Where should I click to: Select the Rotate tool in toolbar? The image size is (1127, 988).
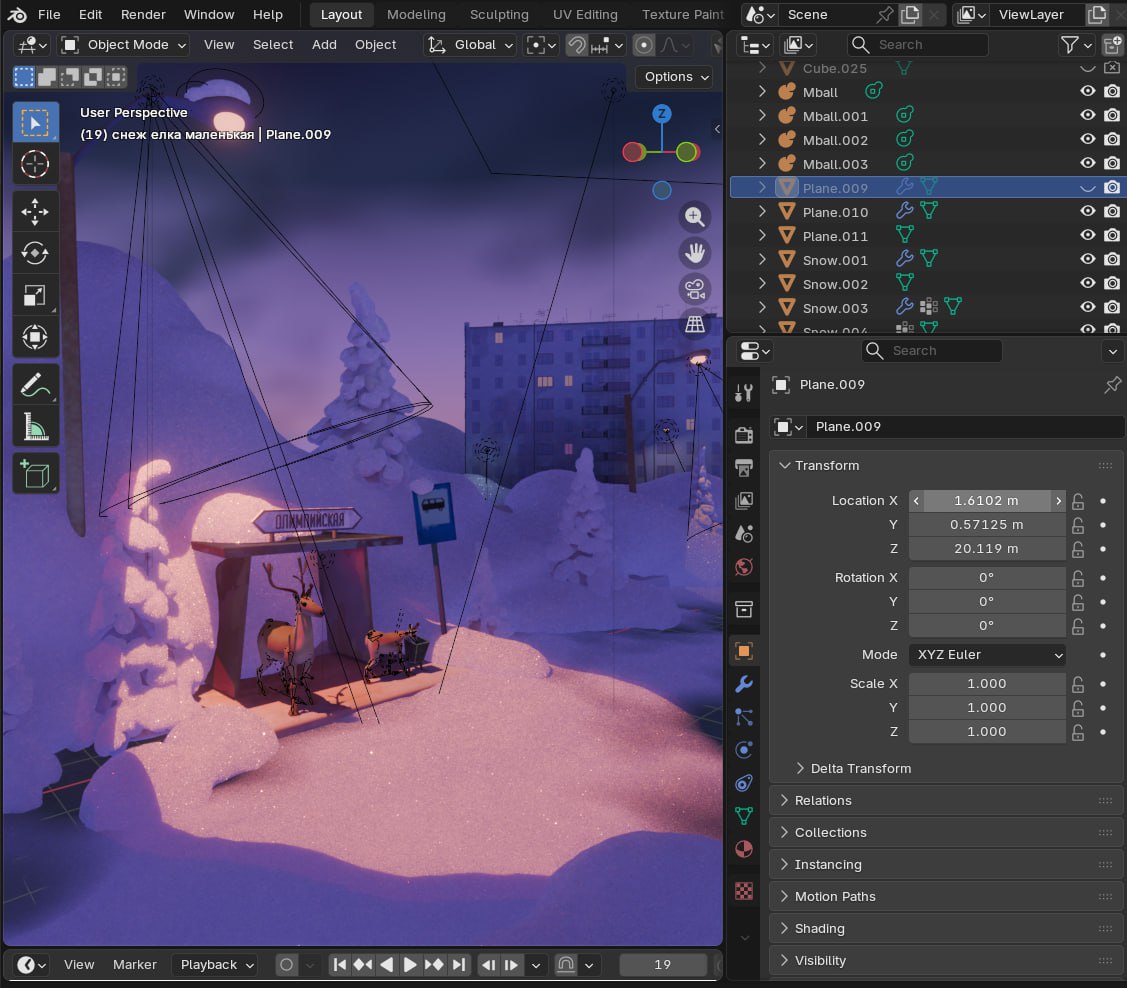(x=35, y=253)
